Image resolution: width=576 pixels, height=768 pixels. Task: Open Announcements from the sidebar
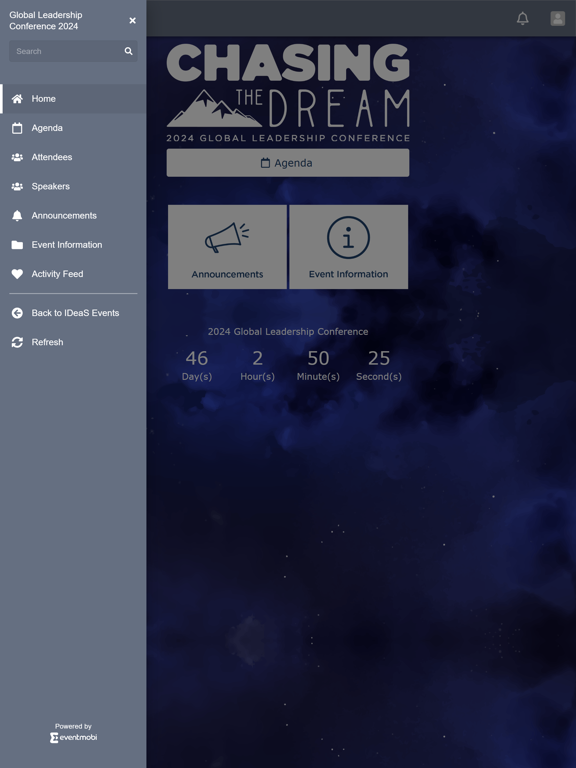(x=64, y=216)
